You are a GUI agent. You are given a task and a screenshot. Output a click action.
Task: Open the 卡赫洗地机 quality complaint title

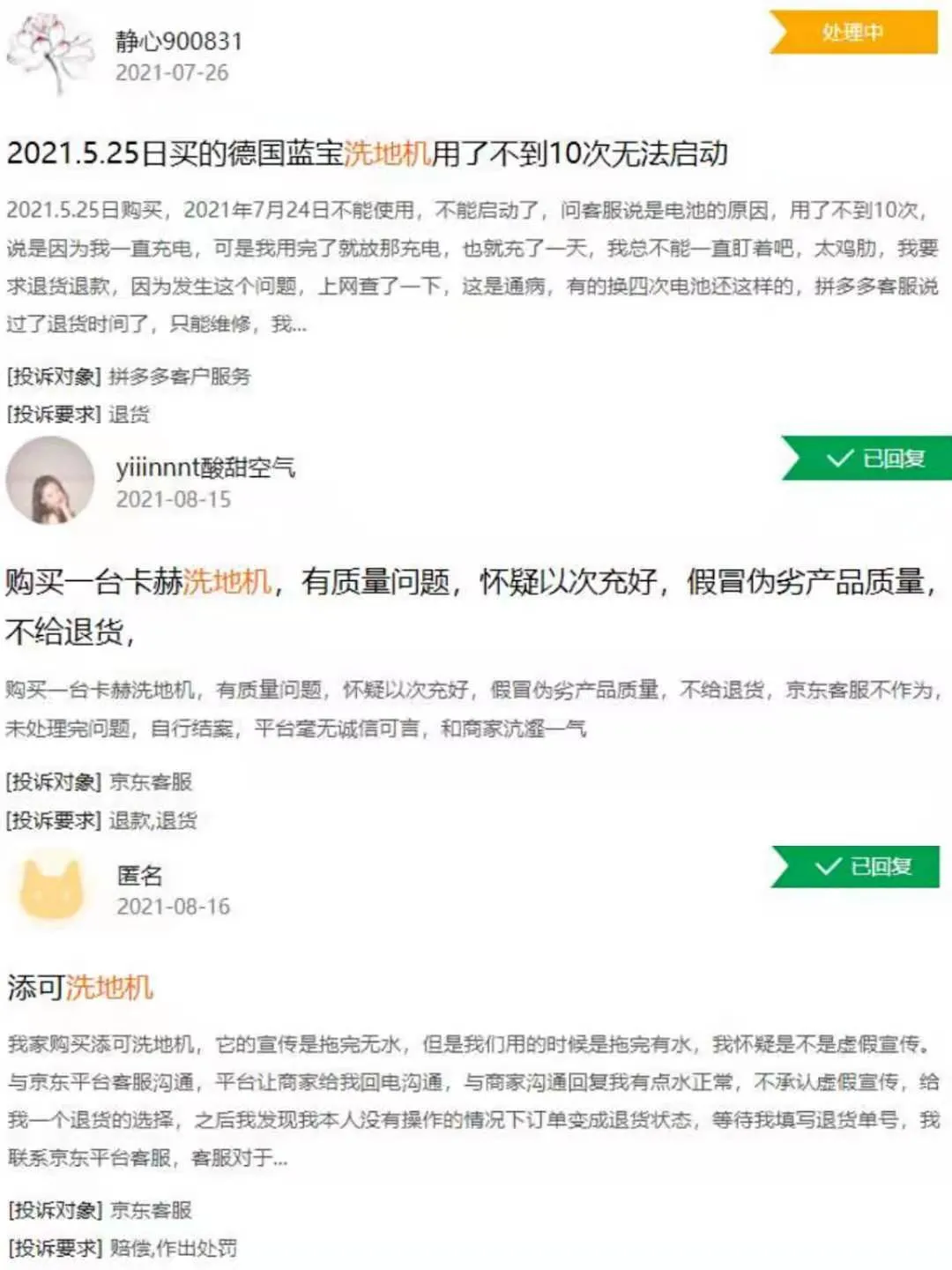point(472,606)
